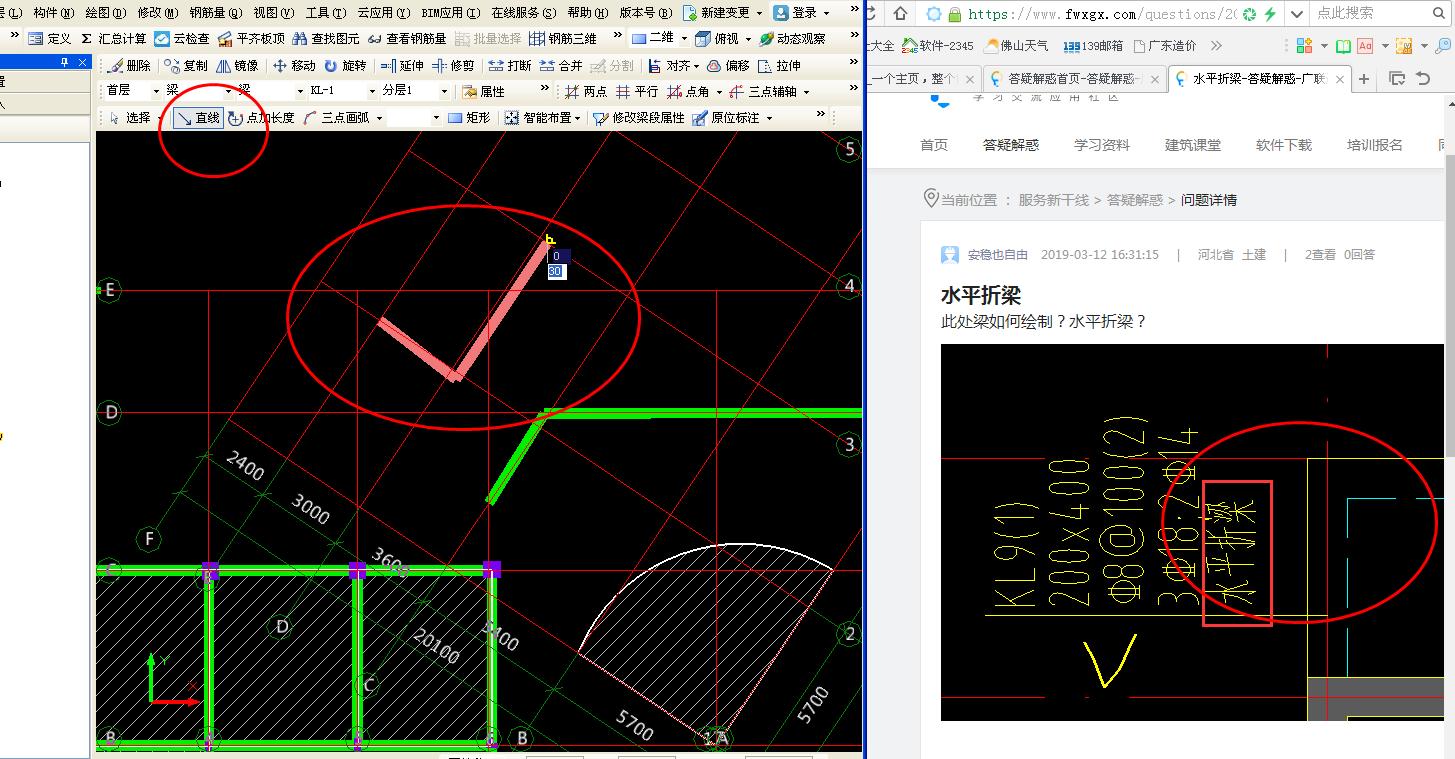The height and width of the screenshot is (759, 1455).
Task: Click 服务新干线 breadcrumb link
Action: click(1053, 200)
